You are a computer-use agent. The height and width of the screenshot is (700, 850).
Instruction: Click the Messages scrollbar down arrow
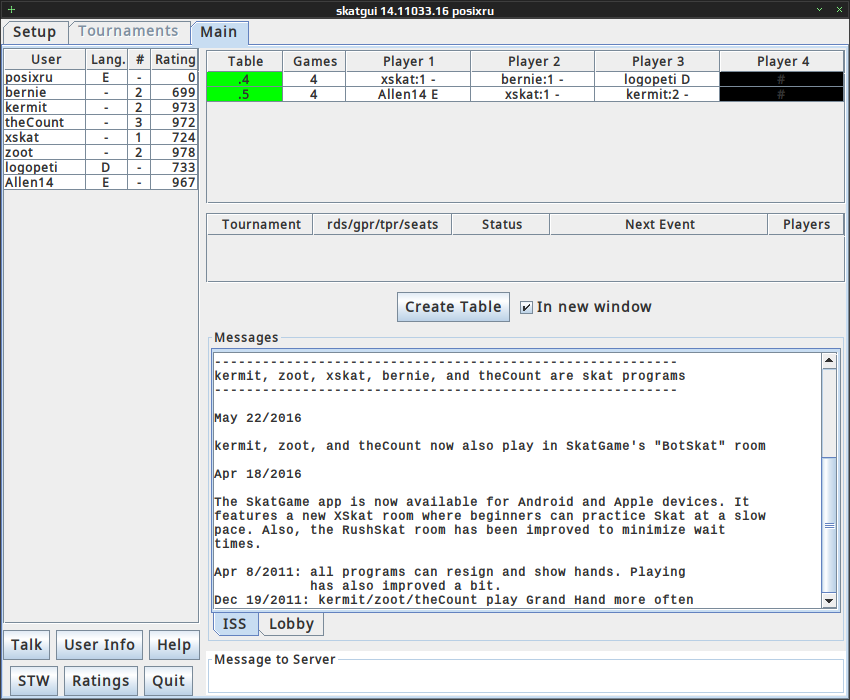click(x=829, y=600)
